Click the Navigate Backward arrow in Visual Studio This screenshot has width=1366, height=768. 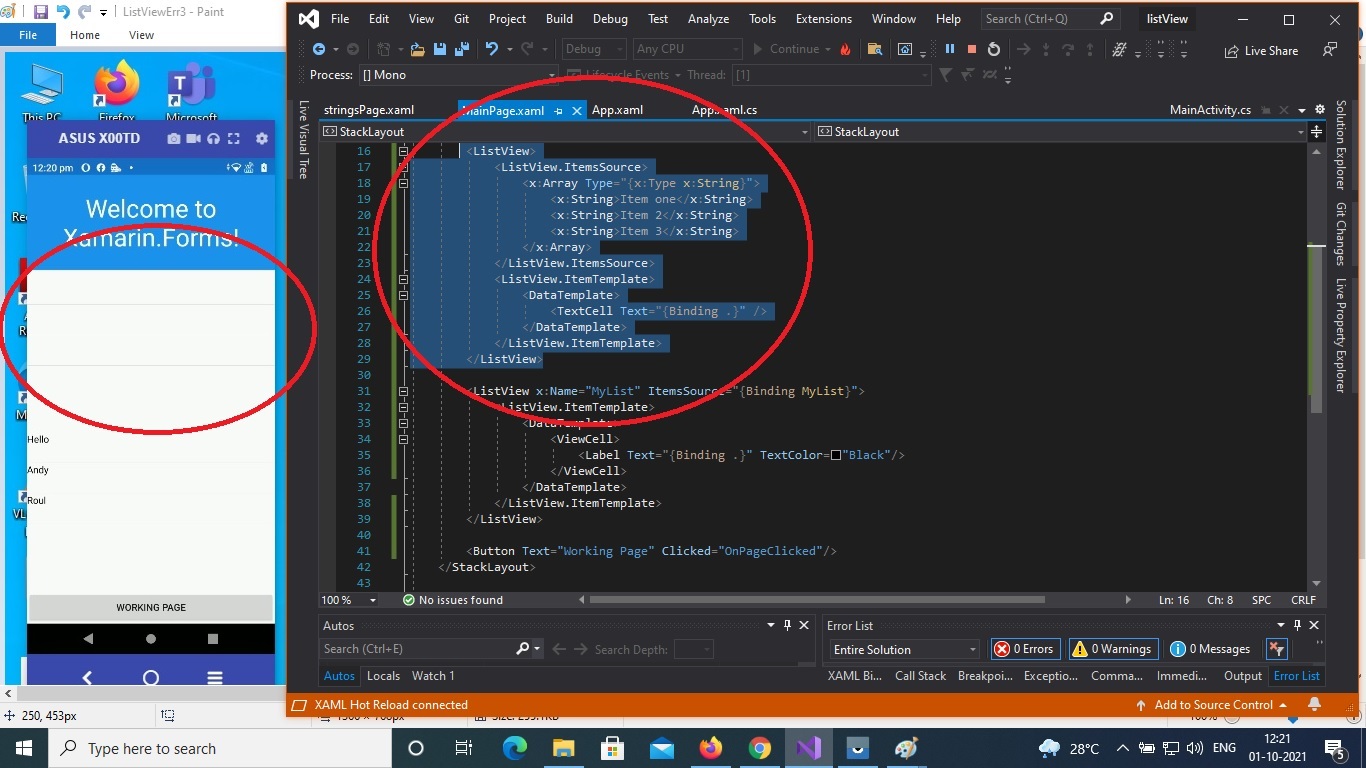click(x=319, y=49)
